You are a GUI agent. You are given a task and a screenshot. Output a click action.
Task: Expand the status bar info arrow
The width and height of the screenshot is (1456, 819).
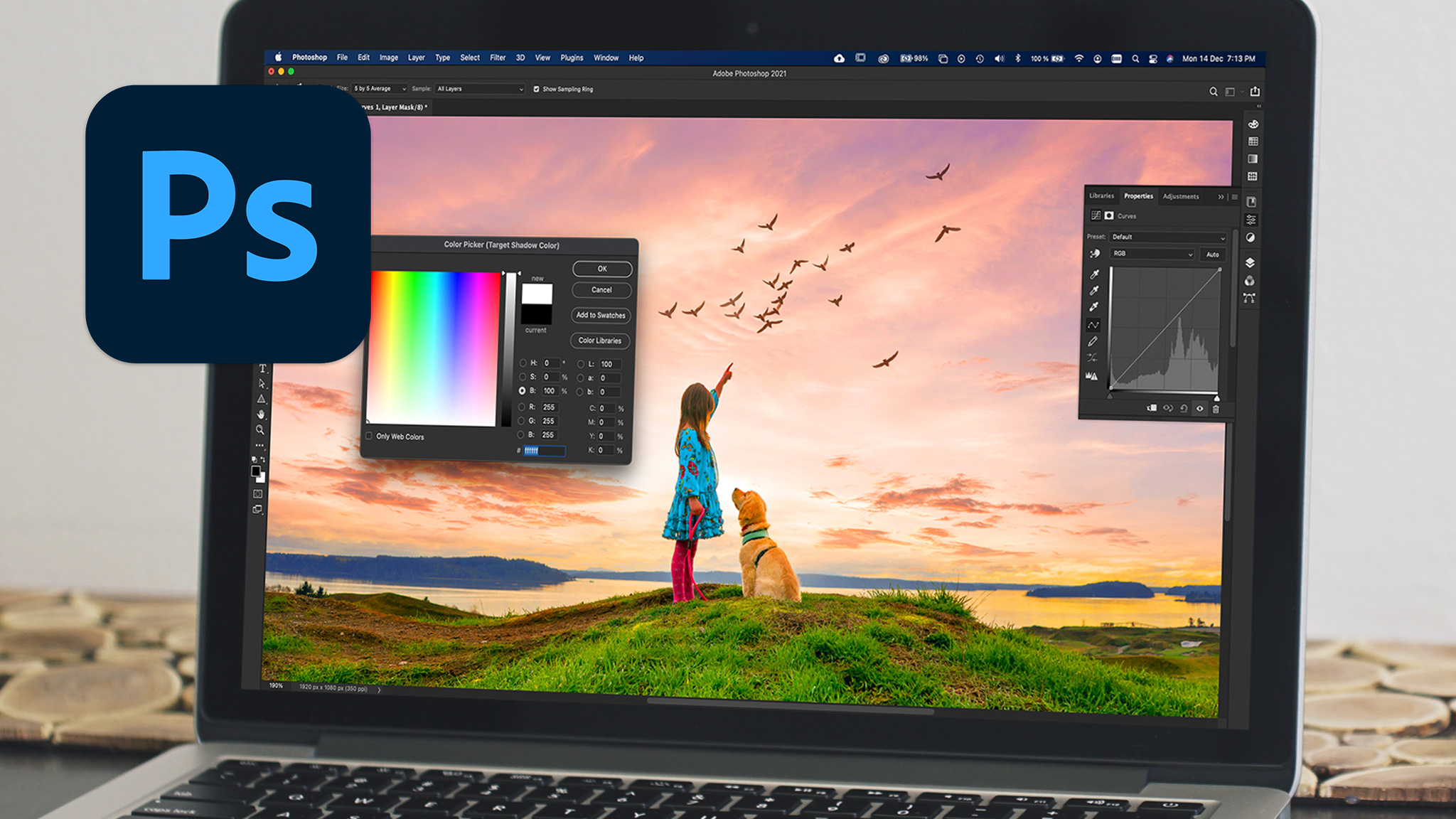379,690
